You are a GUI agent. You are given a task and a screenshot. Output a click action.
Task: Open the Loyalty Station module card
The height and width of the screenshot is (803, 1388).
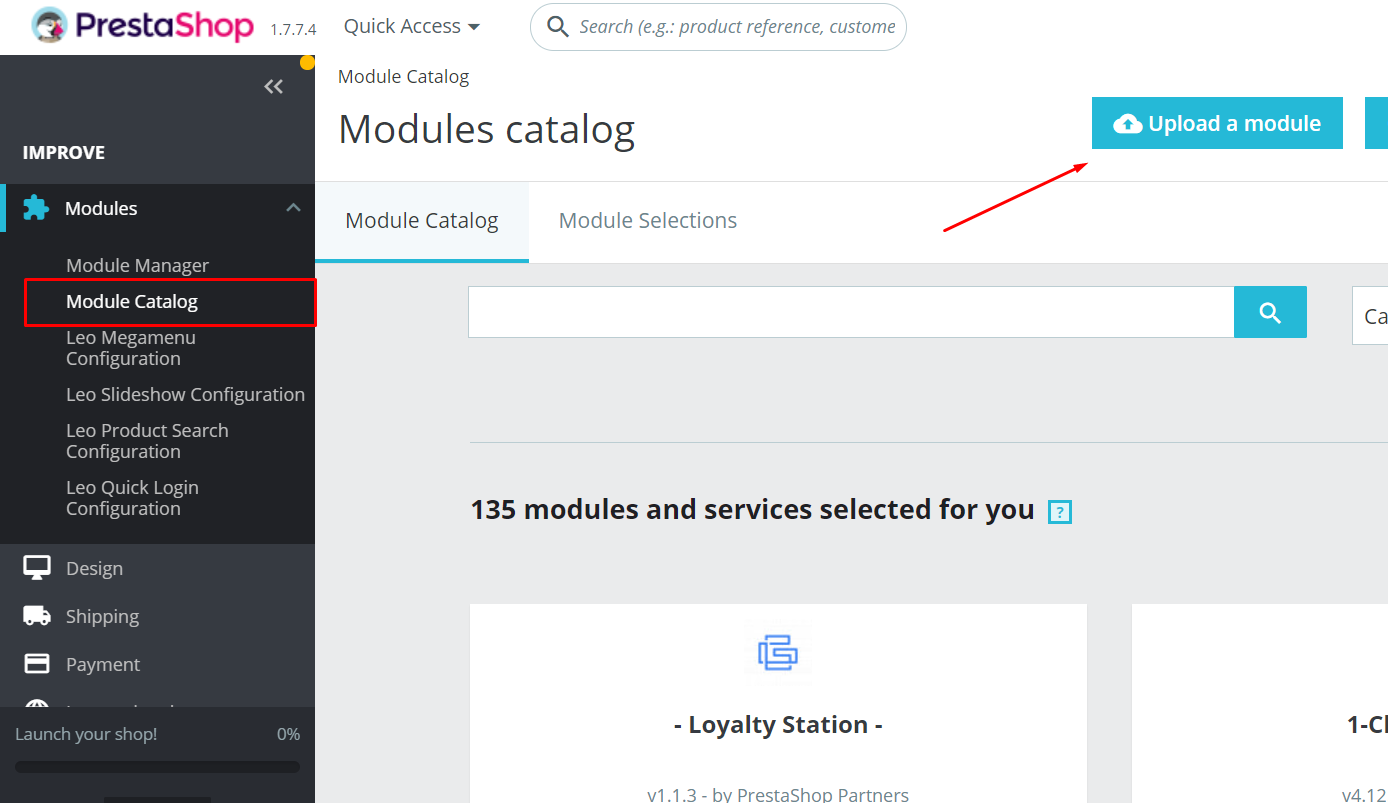click(778, 724)
